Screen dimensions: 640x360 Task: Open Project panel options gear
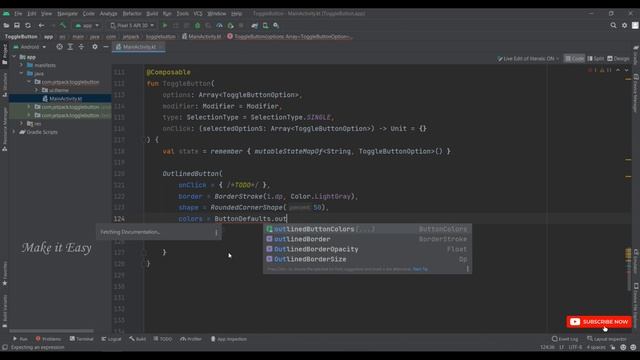point(95,47)
